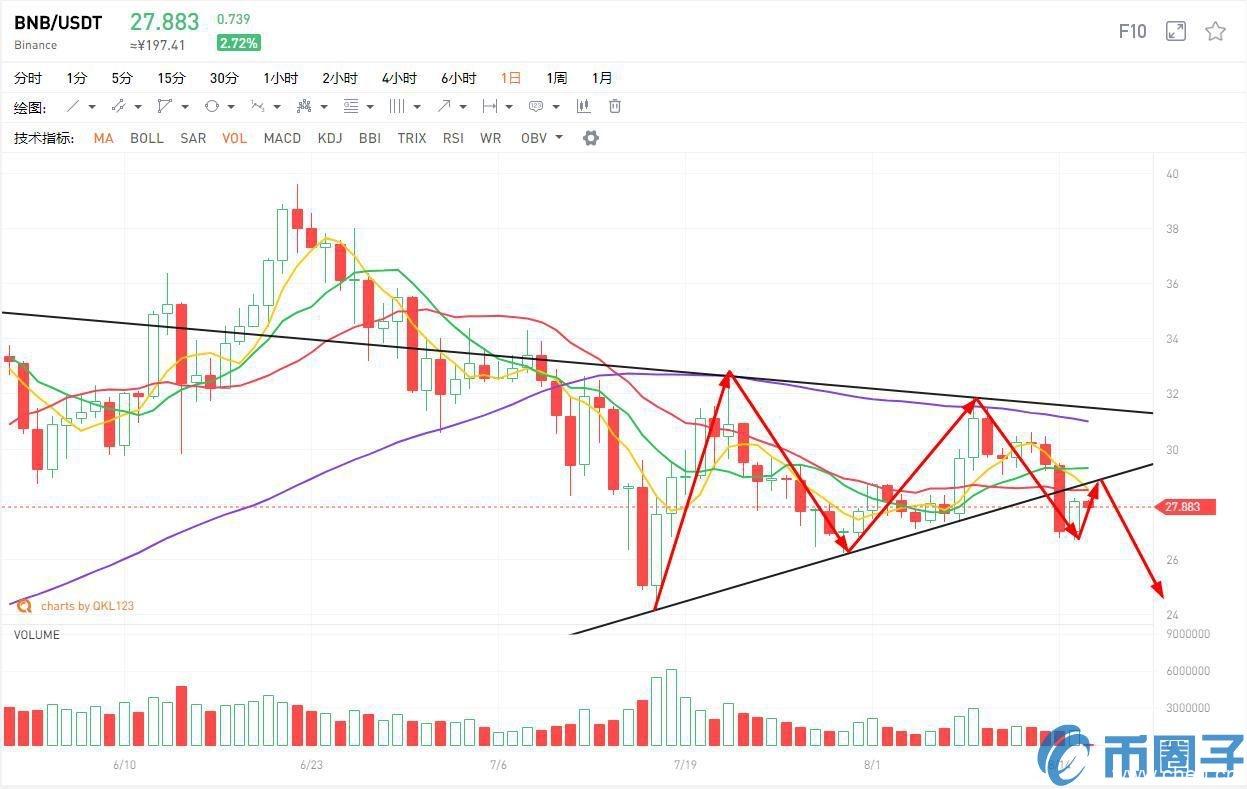The width and height of the screenshot is (1247, 789).
Task: Toggle the MA indicator
Action: [103, 138]
